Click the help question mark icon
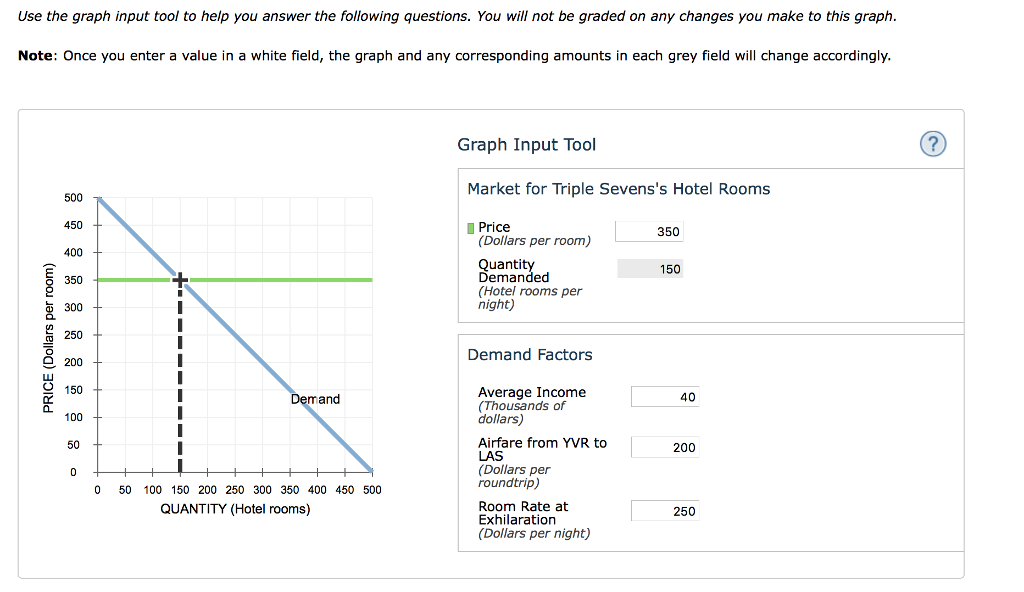This screenshot has height=592, width=1024. [932, 144]
